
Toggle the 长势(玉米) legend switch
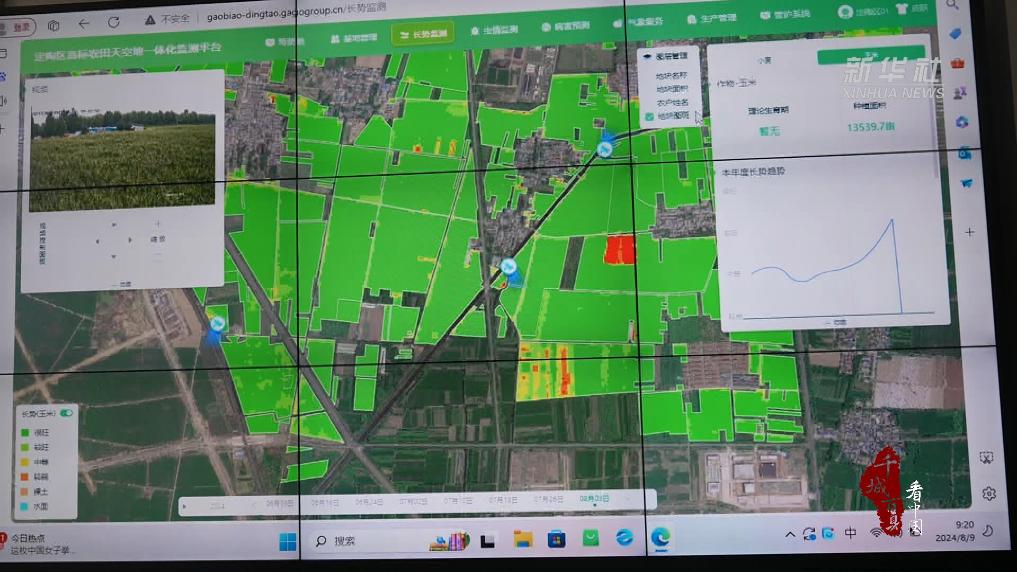(67, 413)
